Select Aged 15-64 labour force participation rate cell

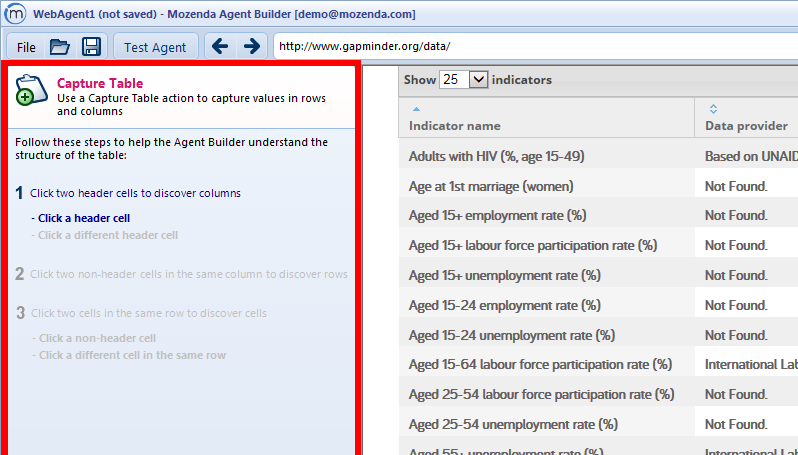(540, 365)
